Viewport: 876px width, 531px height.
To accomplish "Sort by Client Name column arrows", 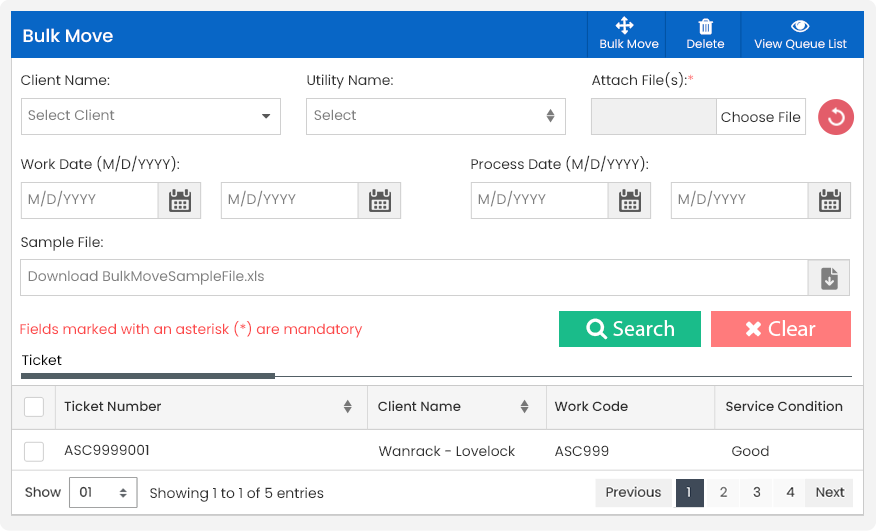I will point(524,406).
